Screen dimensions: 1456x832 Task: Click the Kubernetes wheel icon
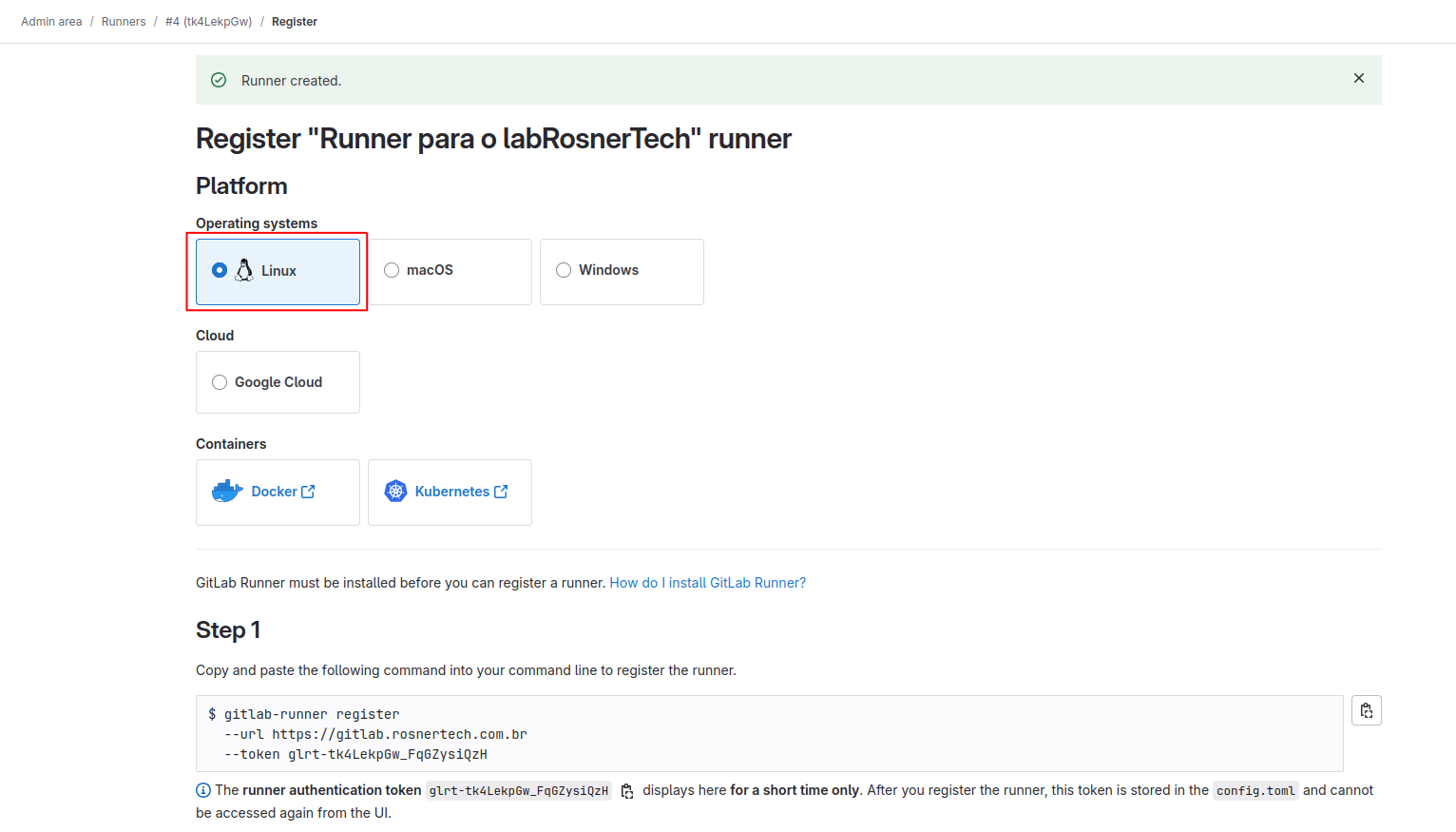pyautogui.click(x=395, y=491)
